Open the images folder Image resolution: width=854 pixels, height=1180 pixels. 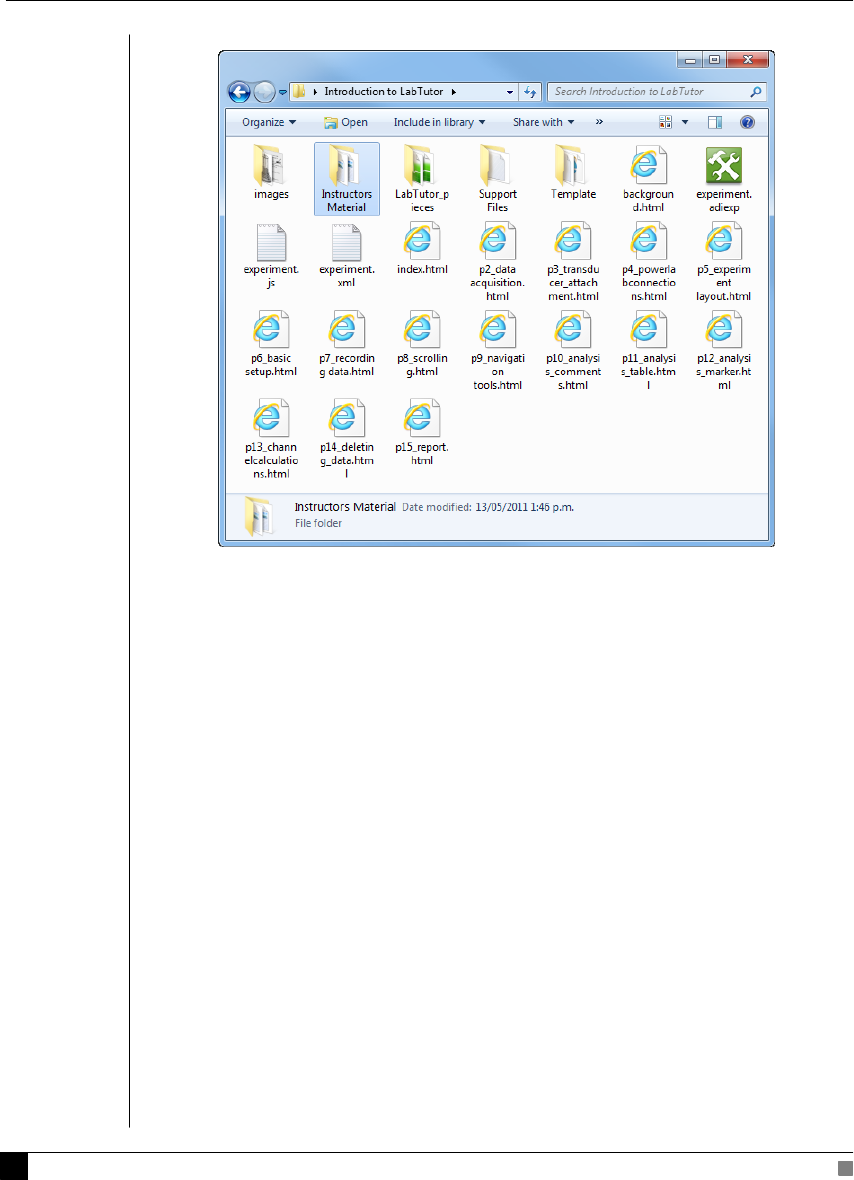tap(271, 173)
